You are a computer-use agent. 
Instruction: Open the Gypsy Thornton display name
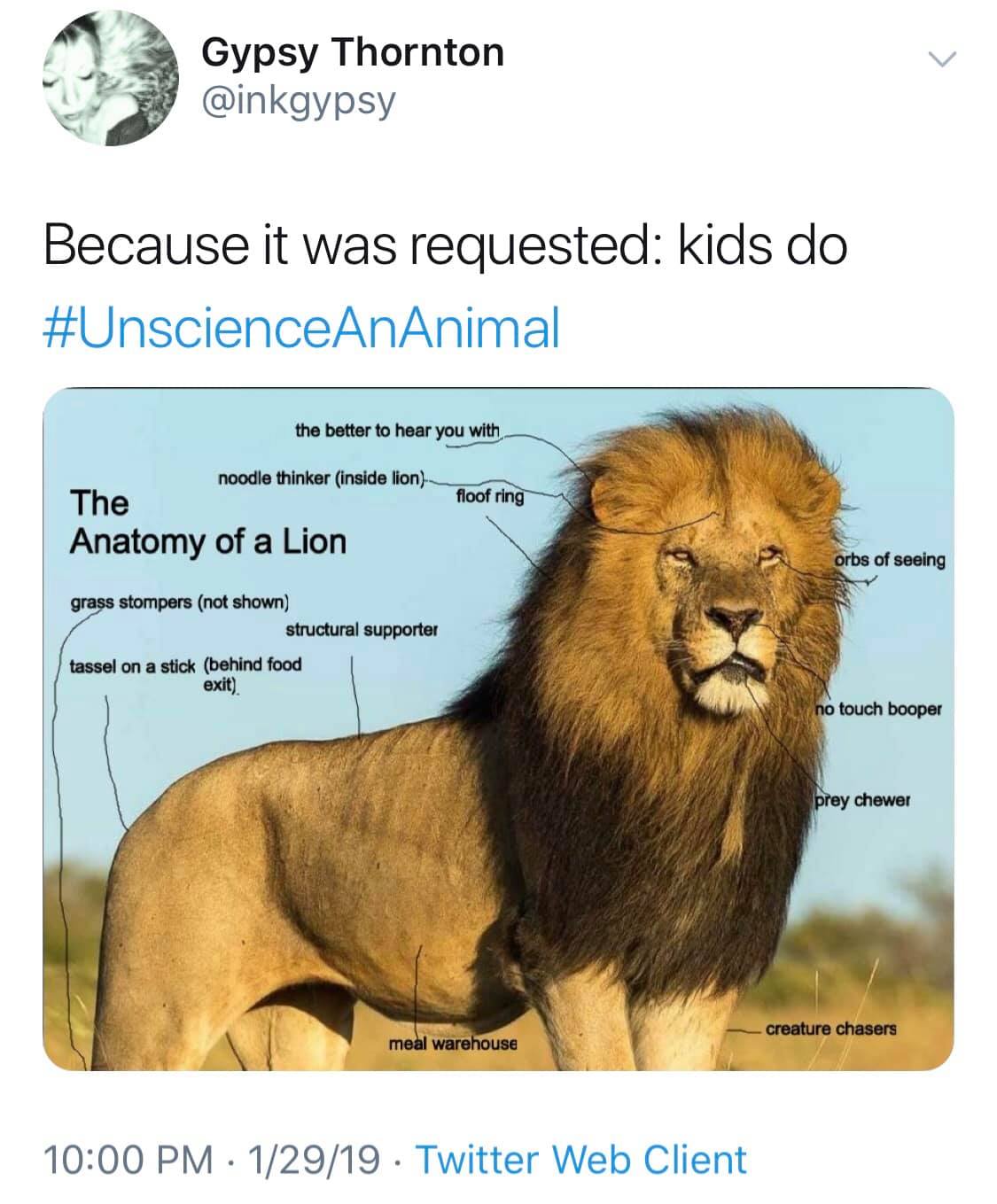[x=353, y=52]
